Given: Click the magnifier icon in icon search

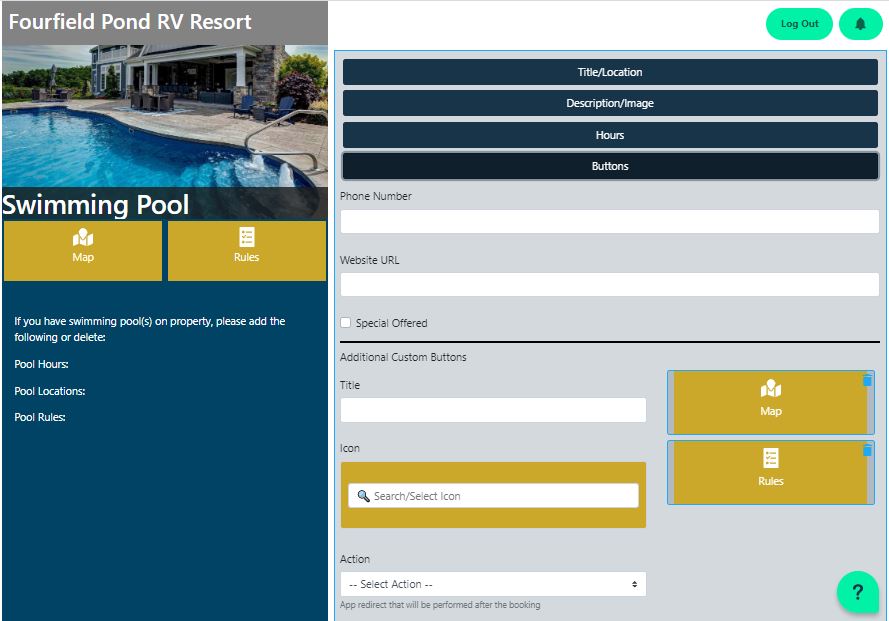Looking at the screenshot, I should (x=363, y=496).
